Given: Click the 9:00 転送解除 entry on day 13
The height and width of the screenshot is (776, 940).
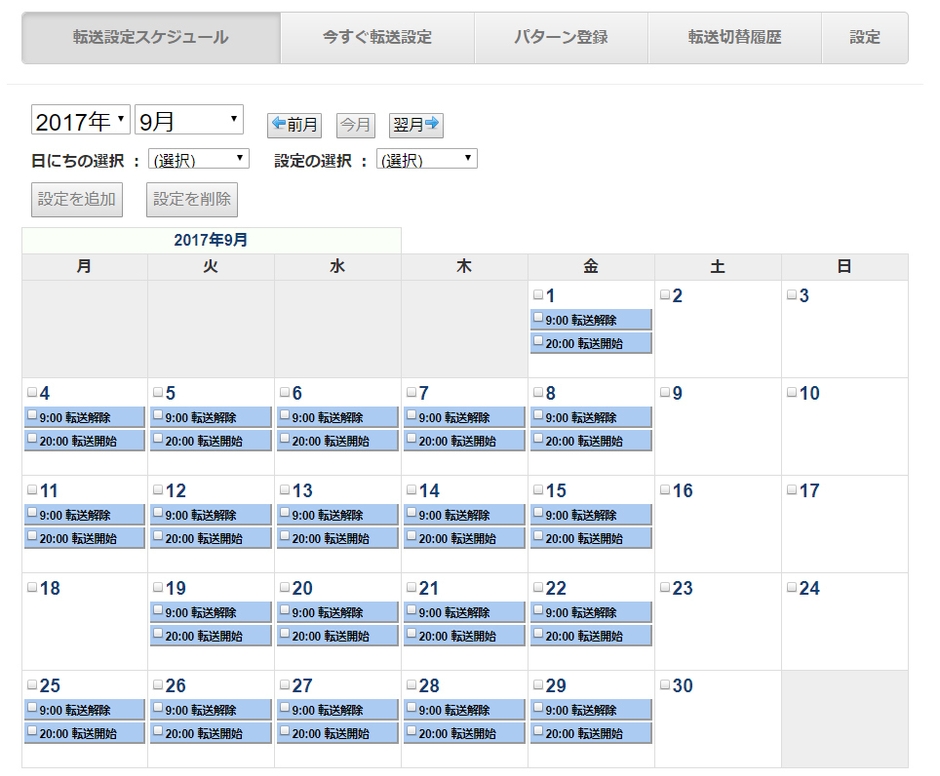Looking at the screenshot, I should [x=337, y=515].
